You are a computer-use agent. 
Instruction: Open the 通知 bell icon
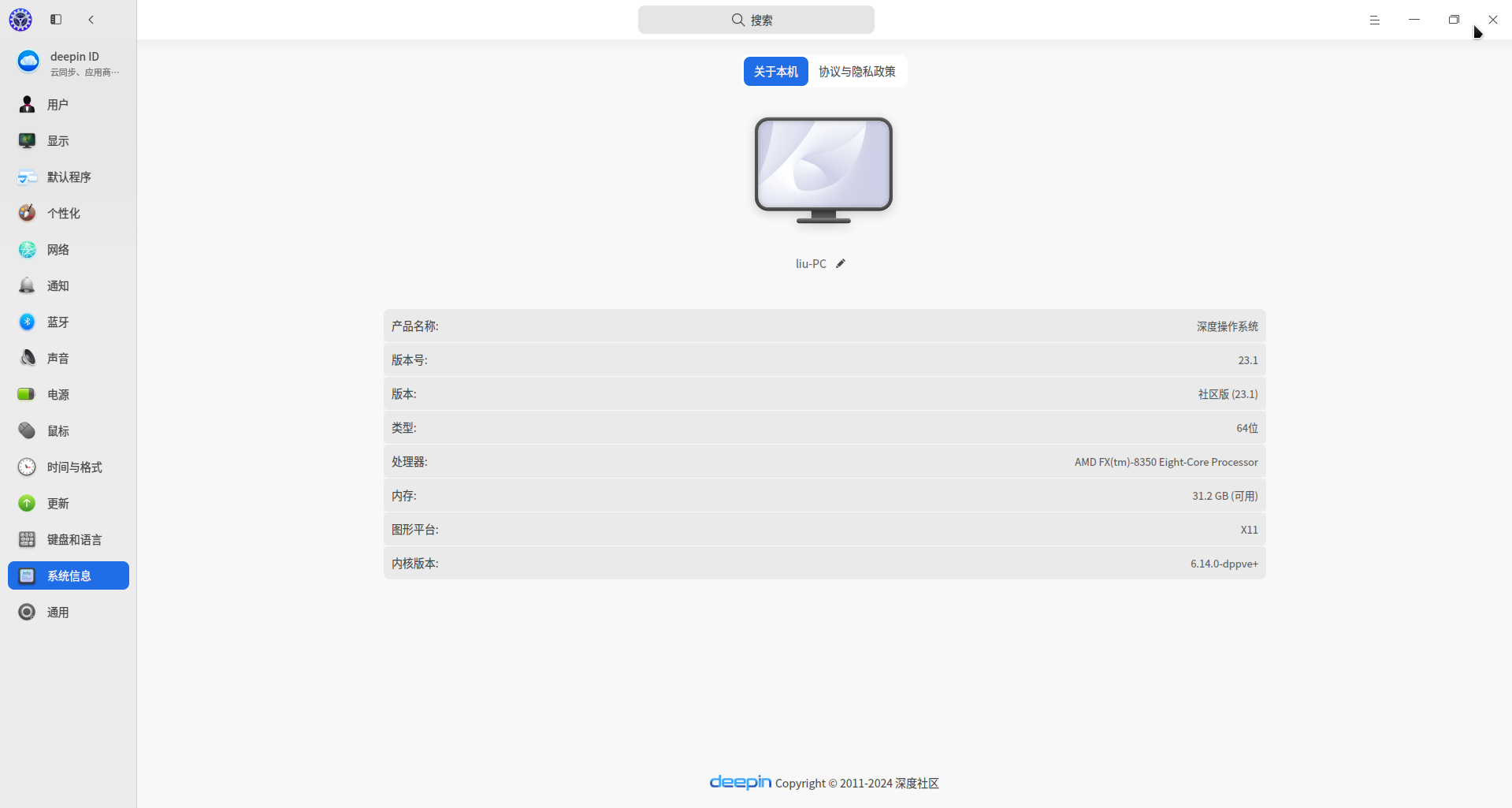tap(27, 285)
